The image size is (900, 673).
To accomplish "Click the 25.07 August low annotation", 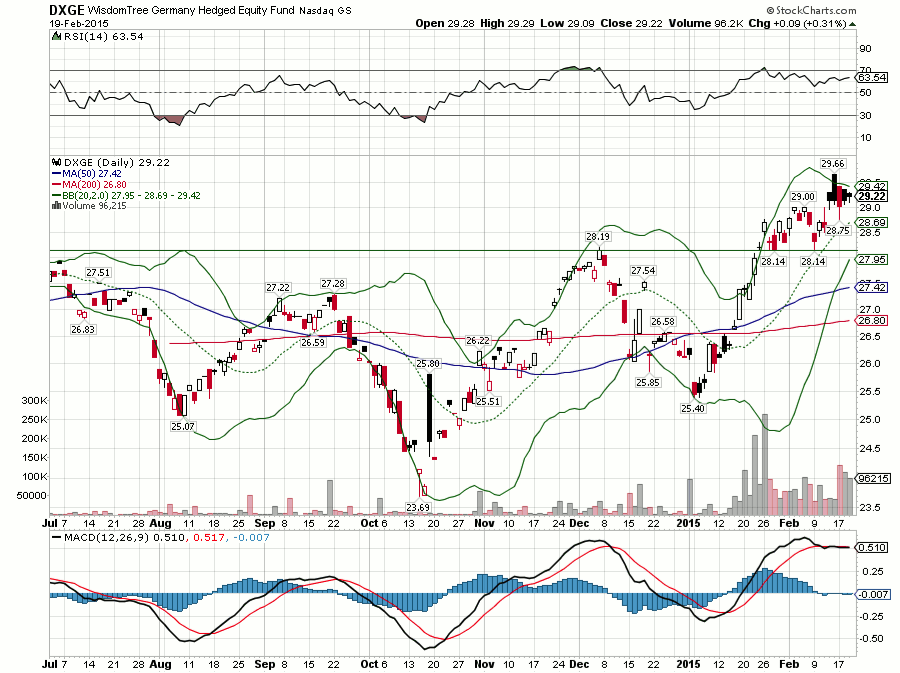I will coord(183,426).
